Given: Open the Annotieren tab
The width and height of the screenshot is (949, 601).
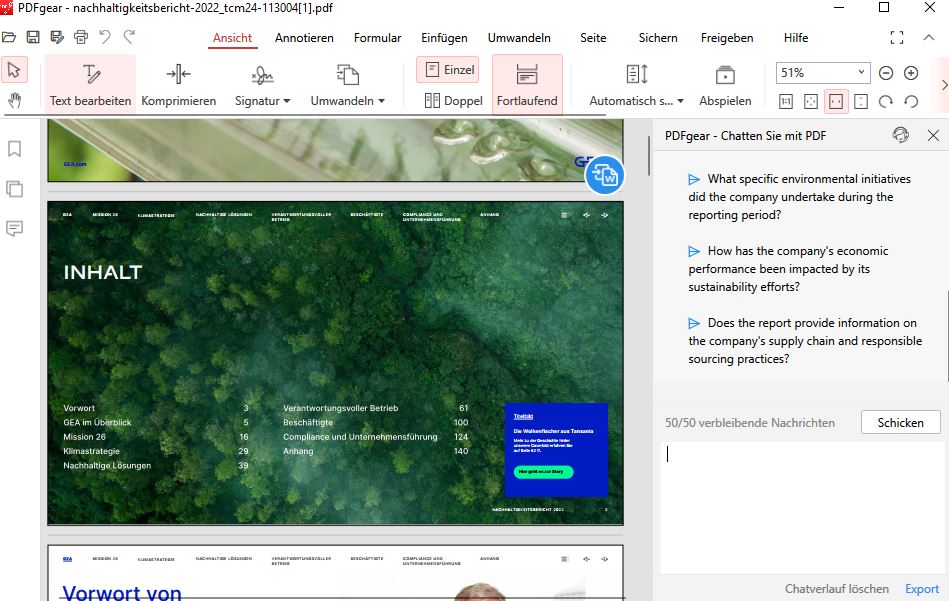Looking at the screenshot, I should tap(304, 38).
